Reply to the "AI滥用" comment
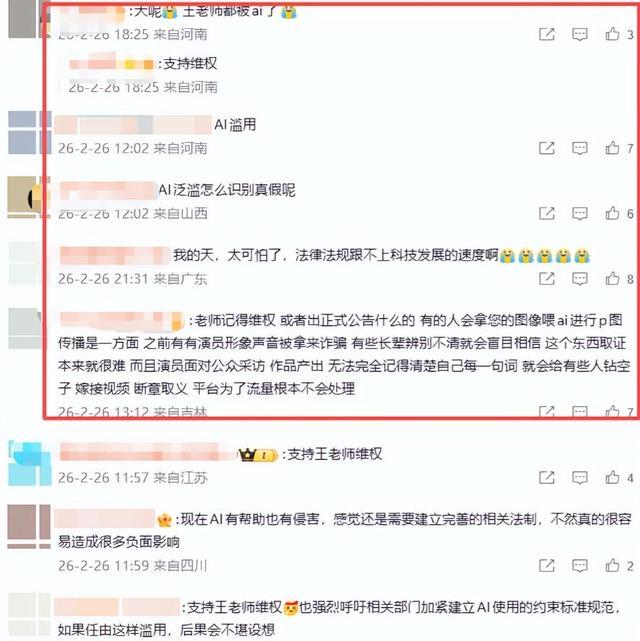This screenshot has height=641, width=640. [580, 148]
